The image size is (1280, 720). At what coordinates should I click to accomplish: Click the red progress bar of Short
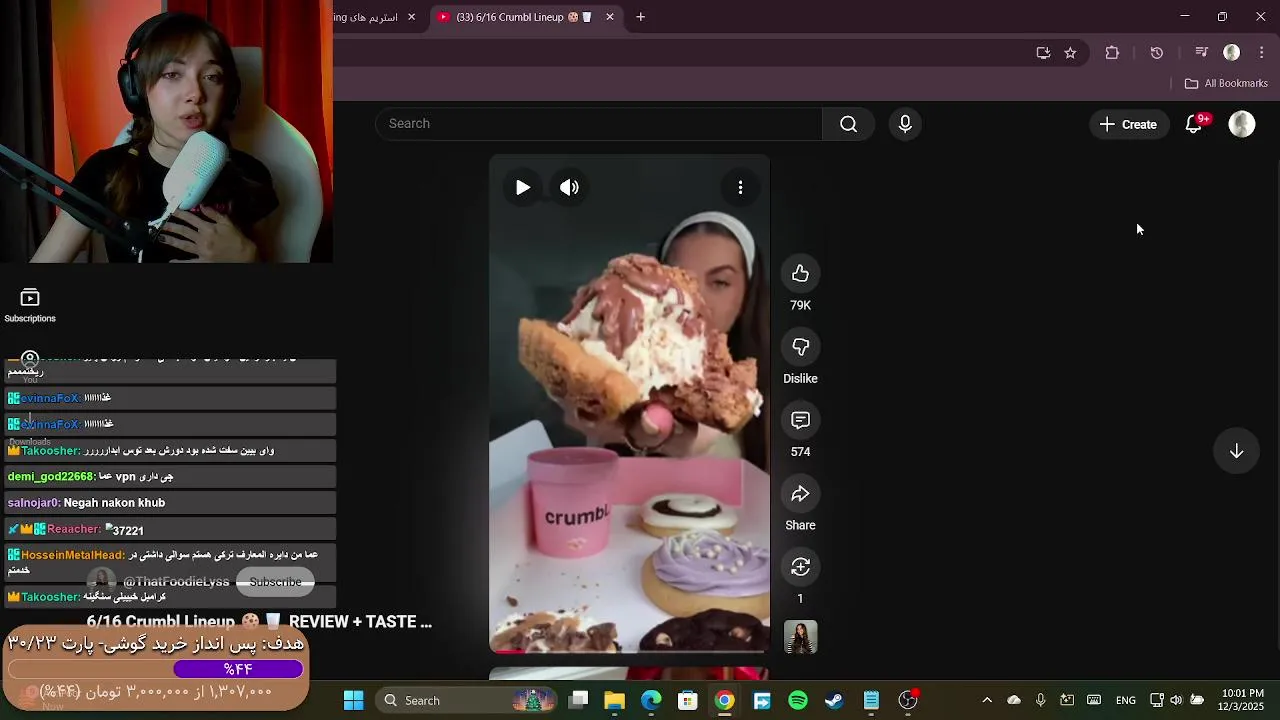[x=629, y=652]
